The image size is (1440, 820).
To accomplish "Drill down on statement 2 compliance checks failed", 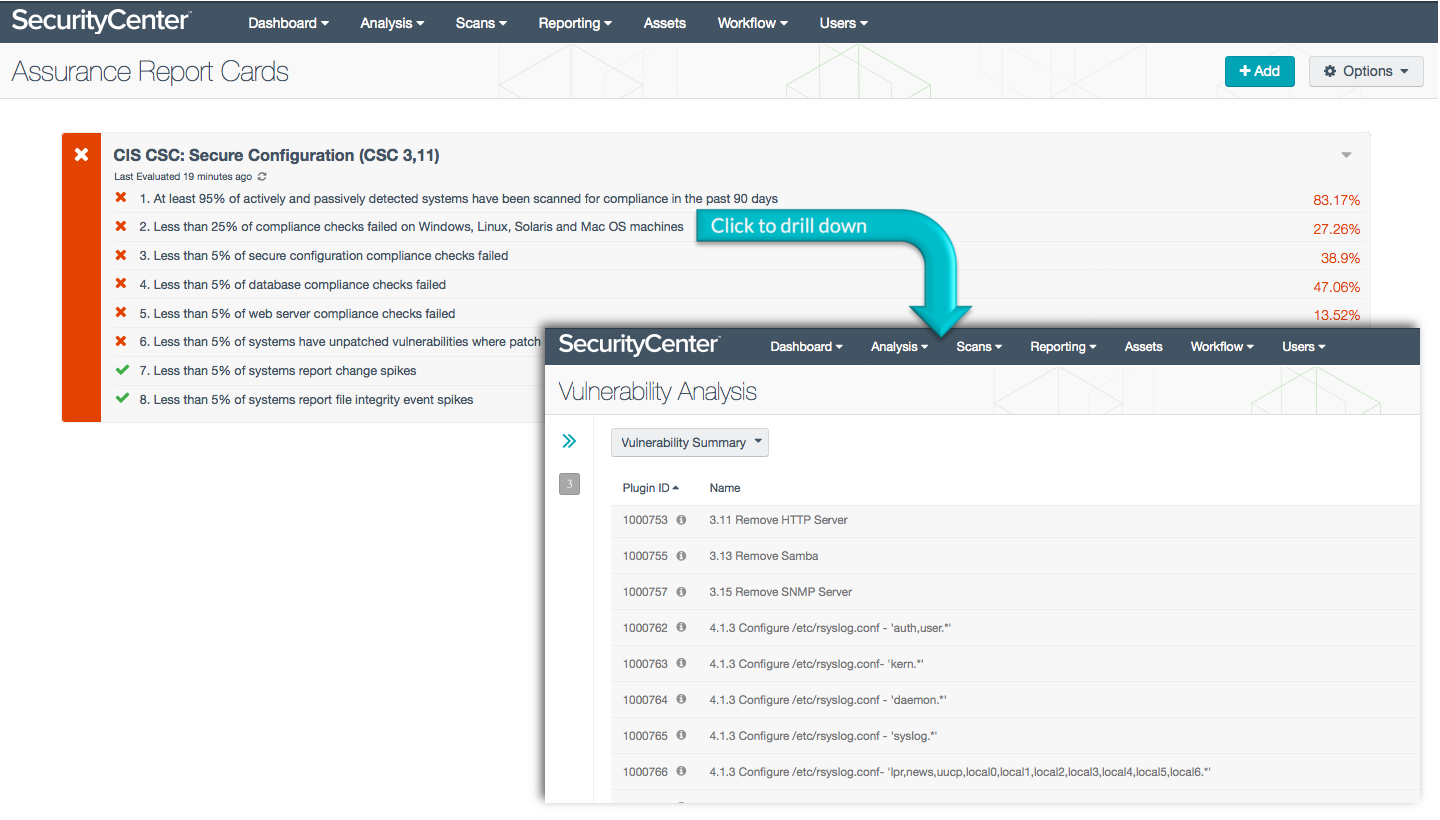I will coord(411,227).
